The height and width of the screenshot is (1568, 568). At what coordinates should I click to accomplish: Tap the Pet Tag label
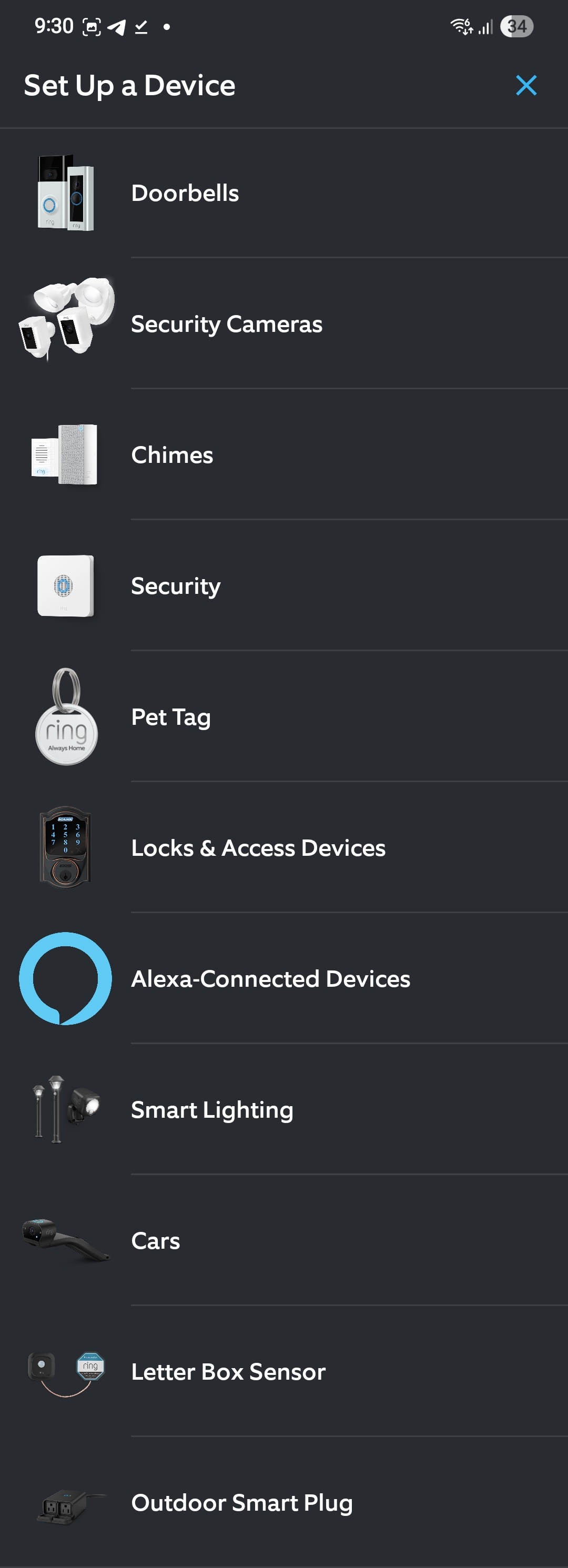[171, 717]
